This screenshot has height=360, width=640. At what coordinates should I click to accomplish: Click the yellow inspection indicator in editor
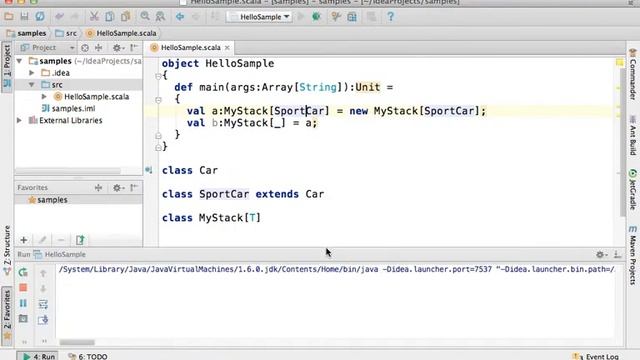coord(620,62)
